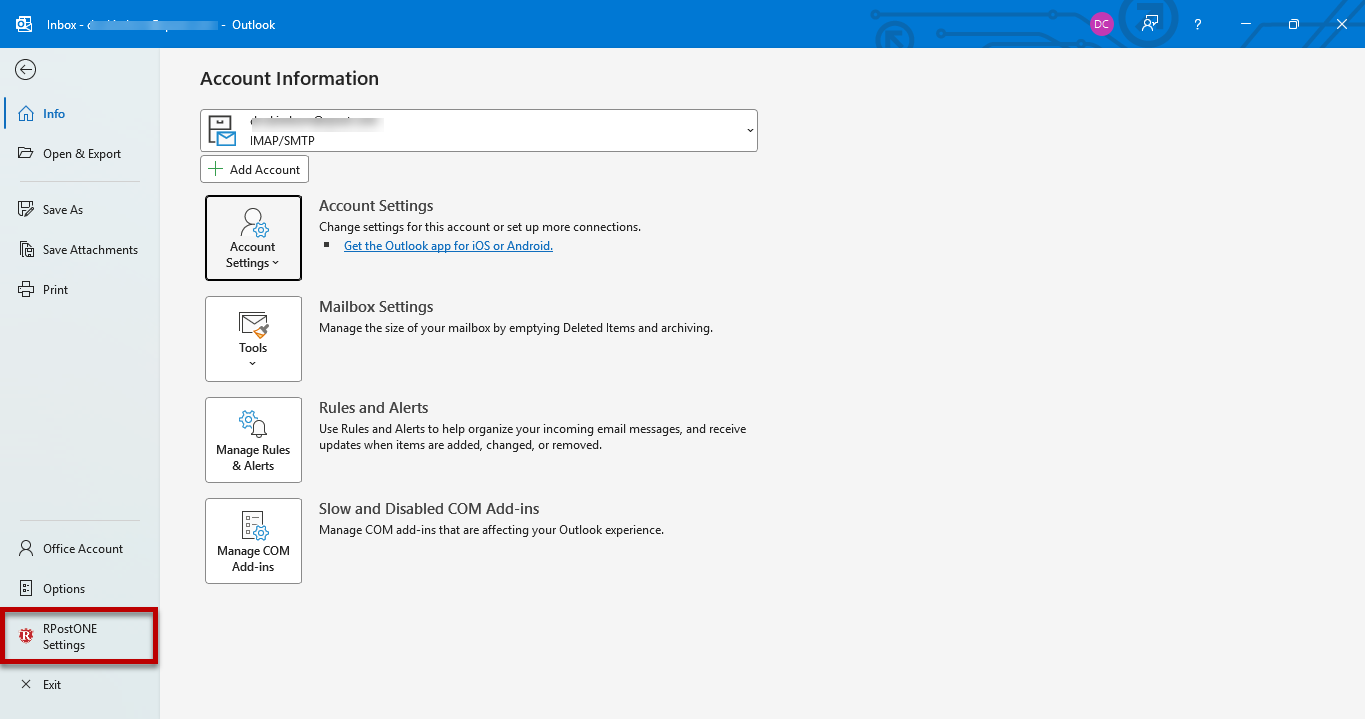Click the DC profile avatar
The height and width of the screenshot is (719, 1365).
pyautogui.click(x=1101, y=24)
